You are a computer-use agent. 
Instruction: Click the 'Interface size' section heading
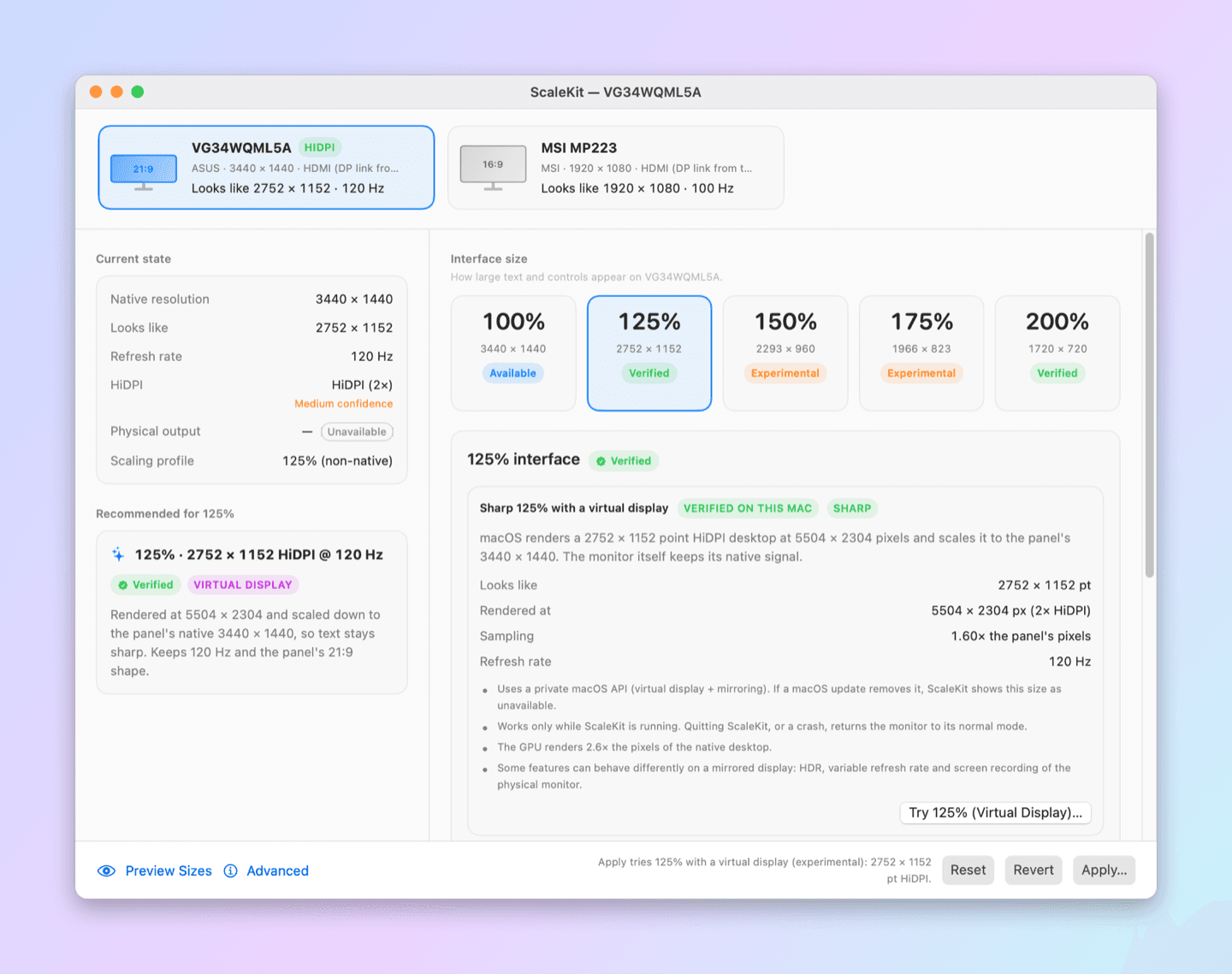click(x=489, y=258)
